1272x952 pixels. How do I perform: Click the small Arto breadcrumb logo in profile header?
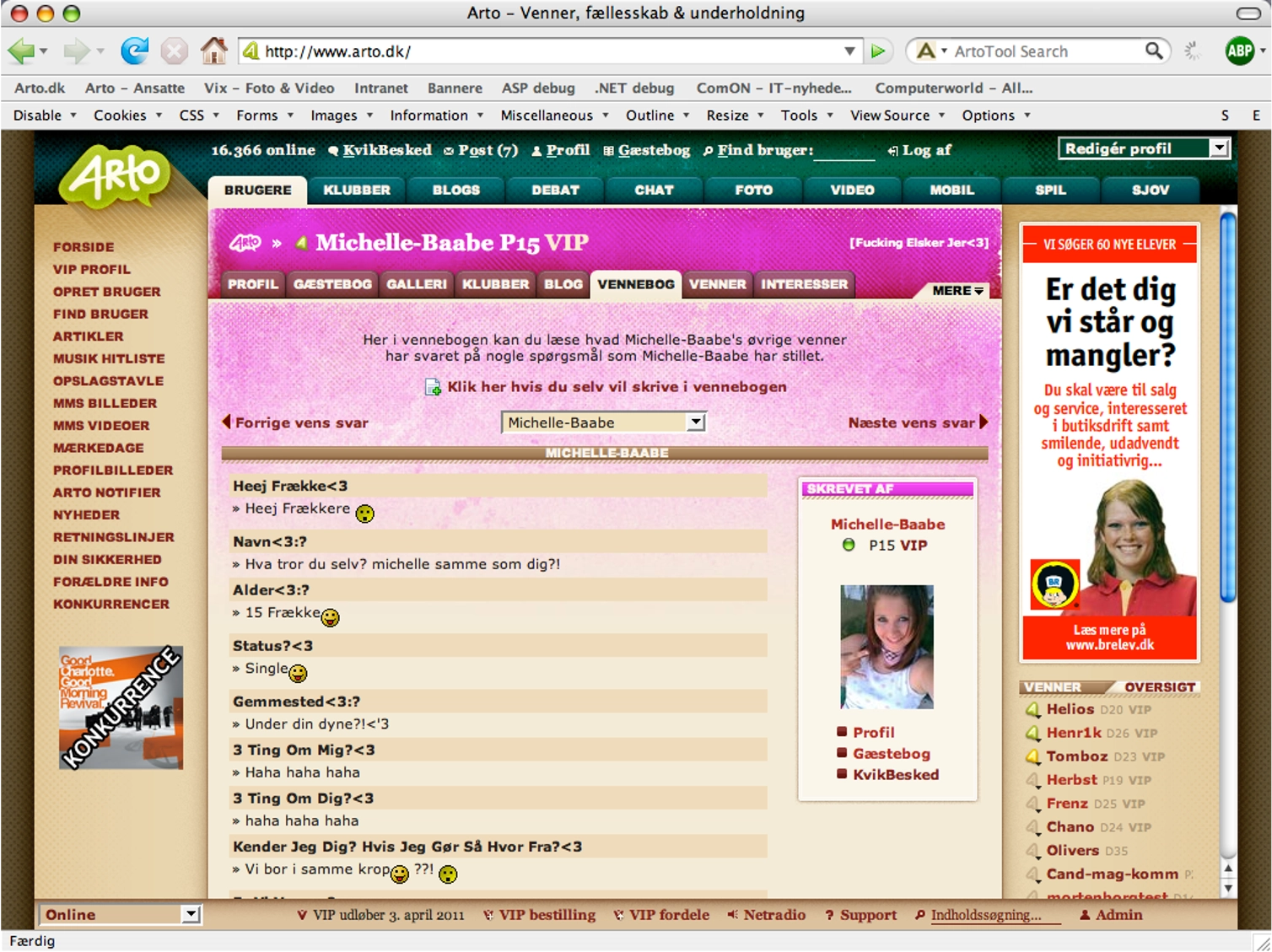(245, 243)
